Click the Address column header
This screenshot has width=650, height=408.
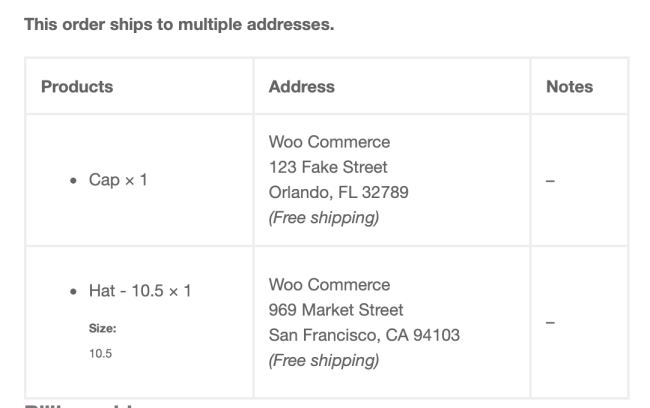coord(301,87)
